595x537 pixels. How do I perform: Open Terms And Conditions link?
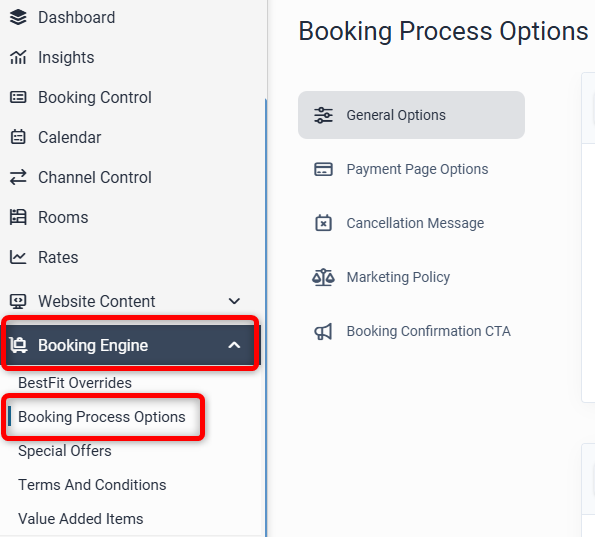tap(92, 485)
